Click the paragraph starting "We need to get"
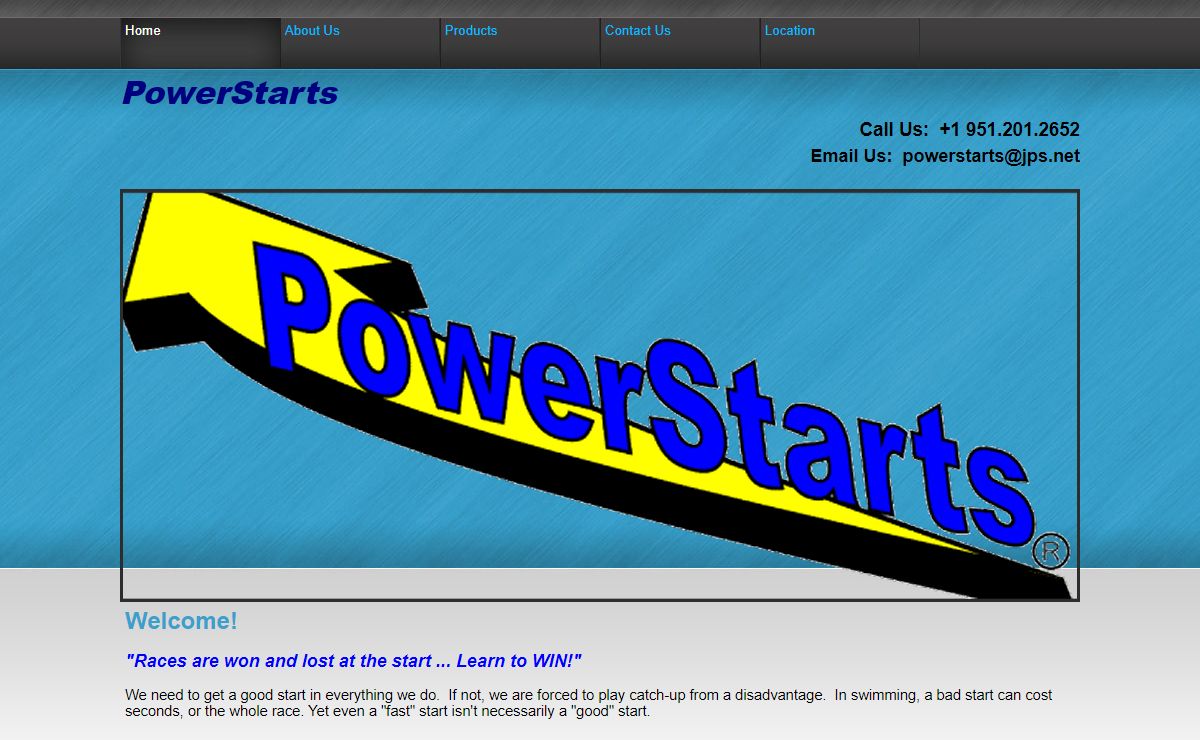The height and width of the screenshot is (740, 1200). click(x=589, y=703)
